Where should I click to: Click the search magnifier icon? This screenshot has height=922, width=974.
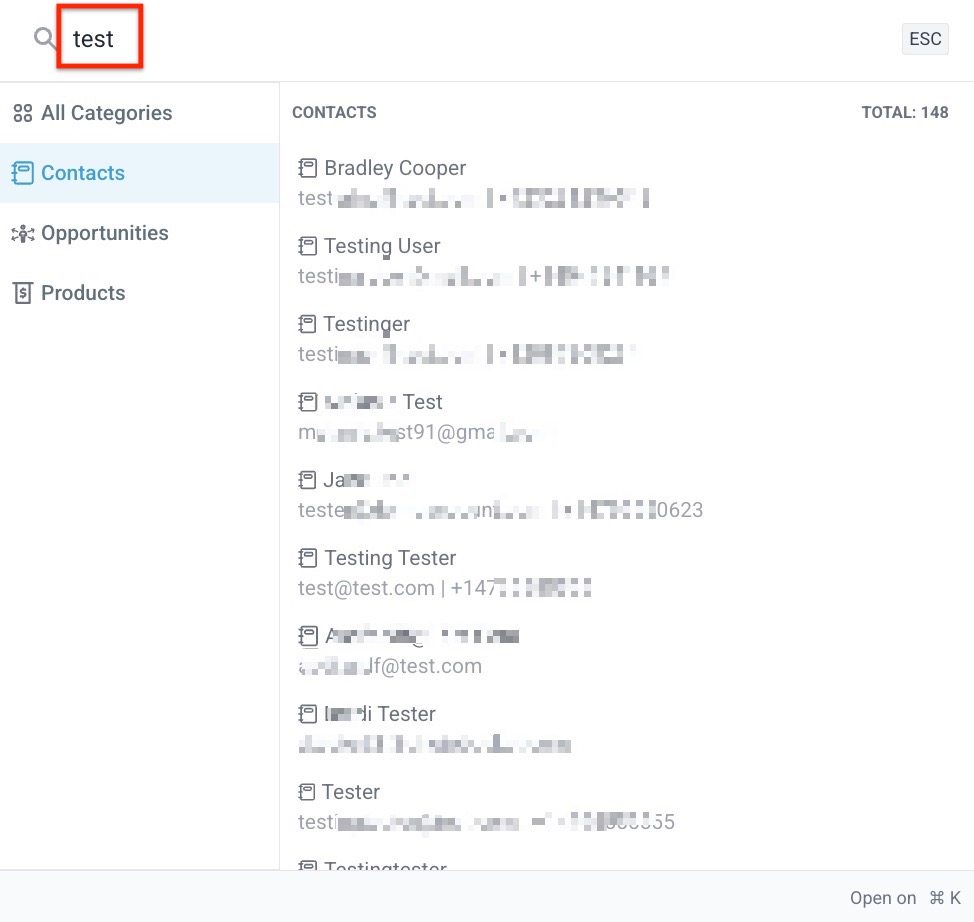[x=44, y=38]
